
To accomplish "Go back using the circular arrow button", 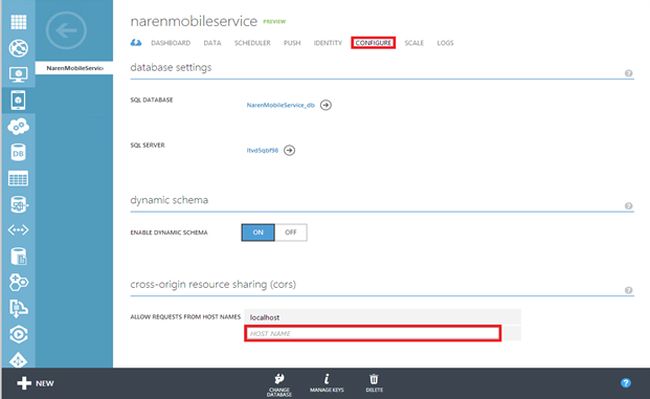I will [66, 30].
